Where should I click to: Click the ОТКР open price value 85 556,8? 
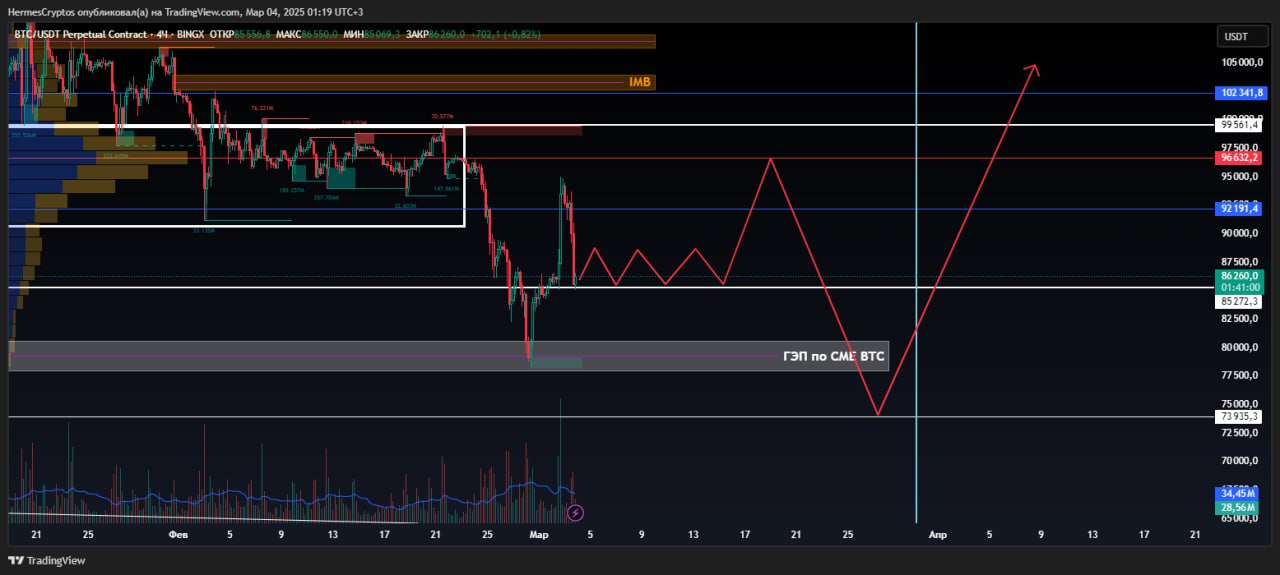point(252,34)
